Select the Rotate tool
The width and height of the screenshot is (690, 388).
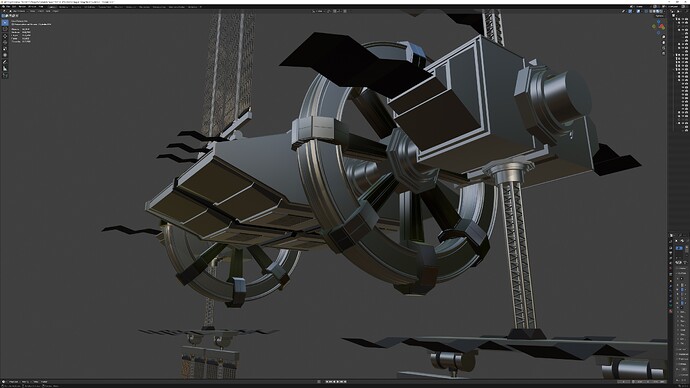(5, 43)
